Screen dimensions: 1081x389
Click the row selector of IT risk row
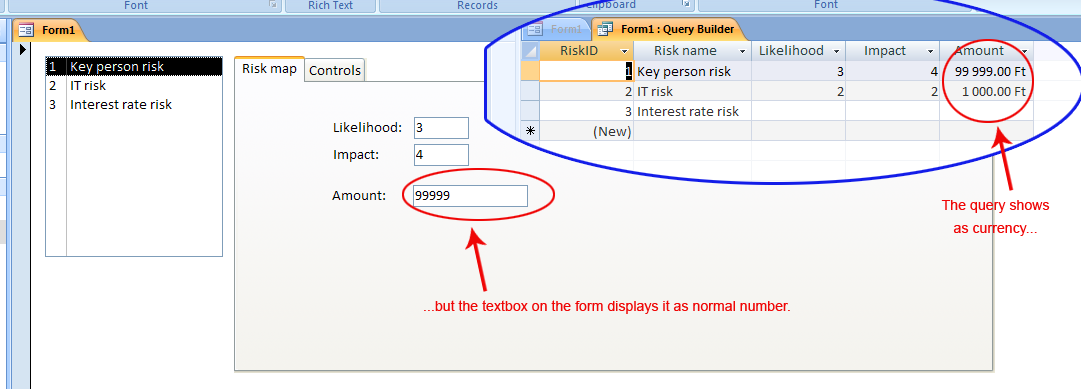pyautogui.click(x=529, y=91)
